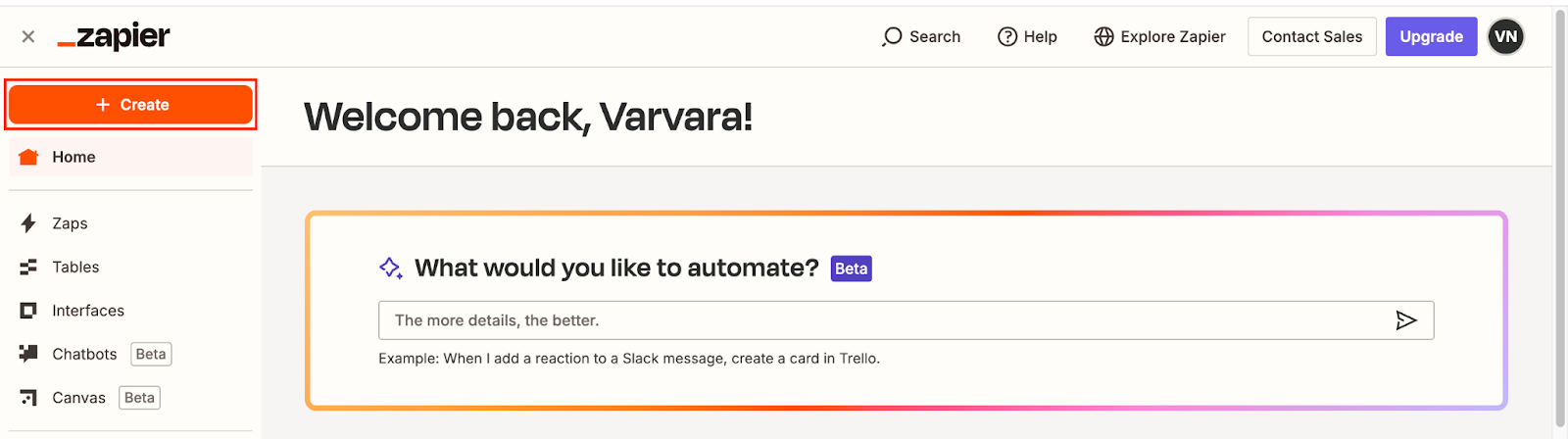Click the Interfaces square icon
Screen dimensions: 1568x439
28,311
